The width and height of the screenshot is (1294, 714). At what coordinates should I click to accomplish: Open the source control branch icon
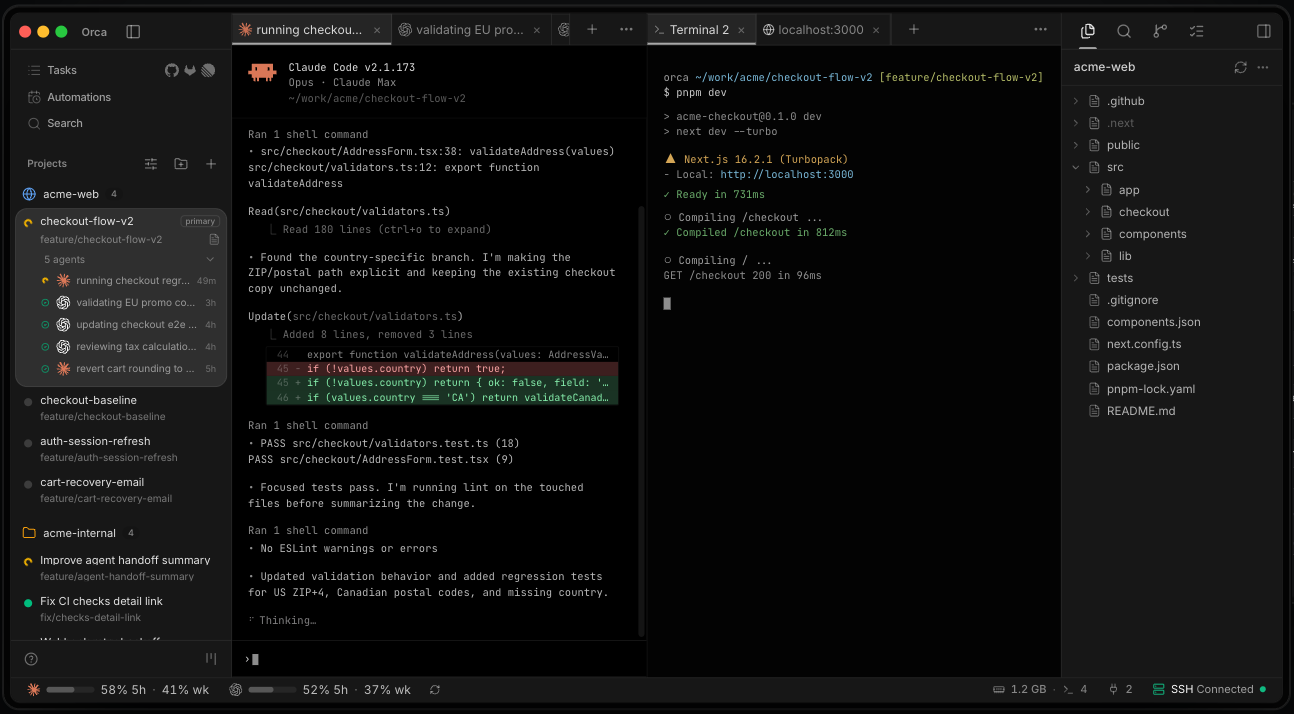[1160, 31]
